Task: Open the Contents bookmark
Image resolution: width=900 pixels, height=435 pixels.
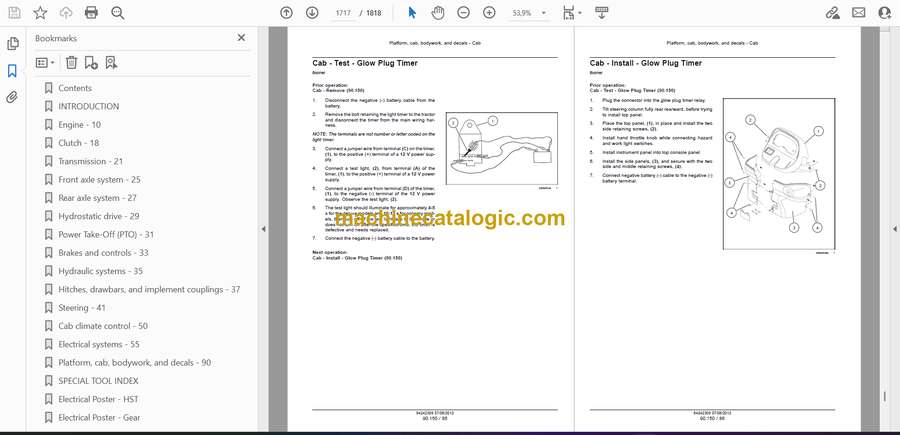Action: tap(75, 88)
